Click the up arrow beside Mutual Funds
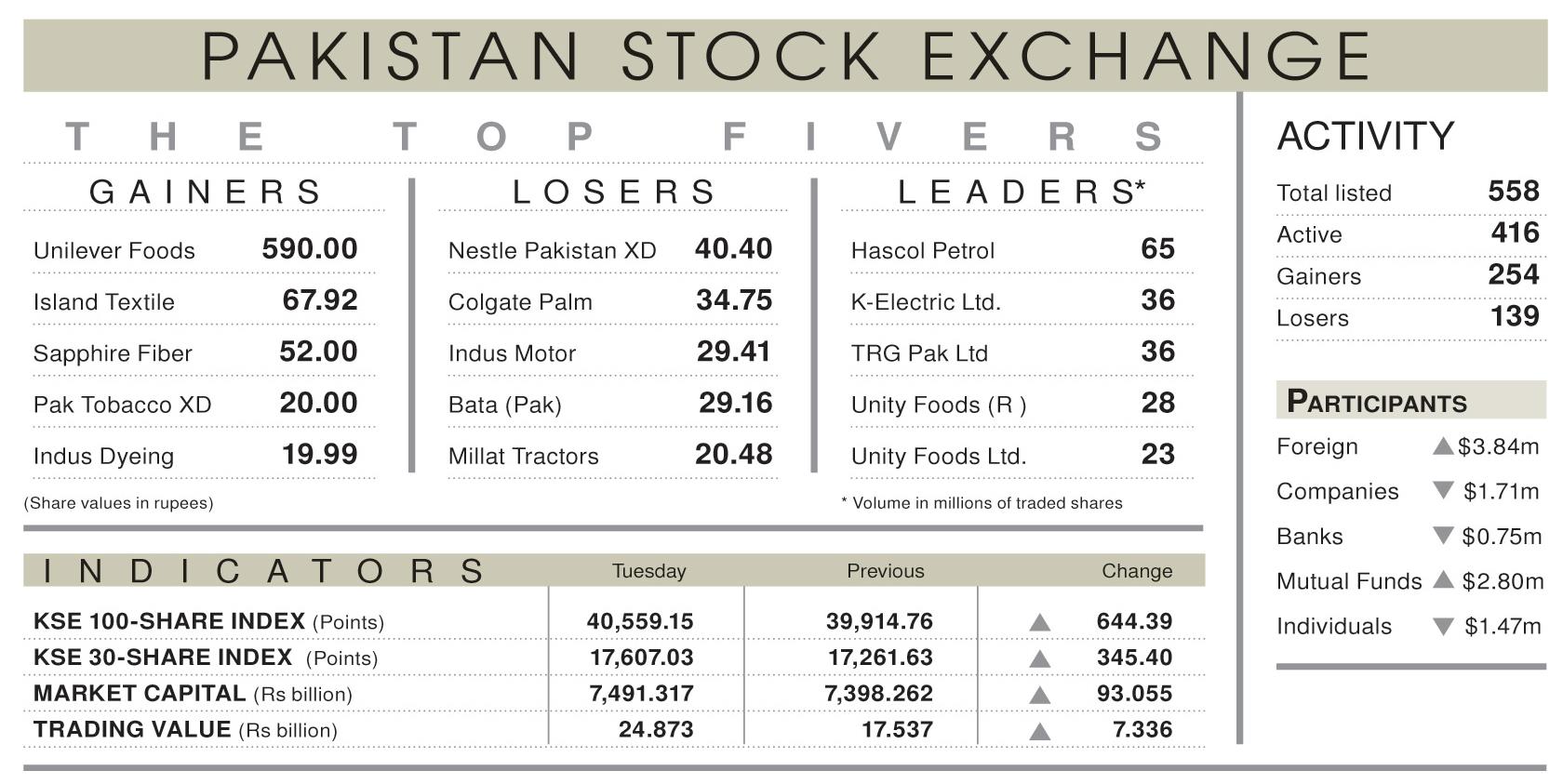 click(x=1443, y=579)
